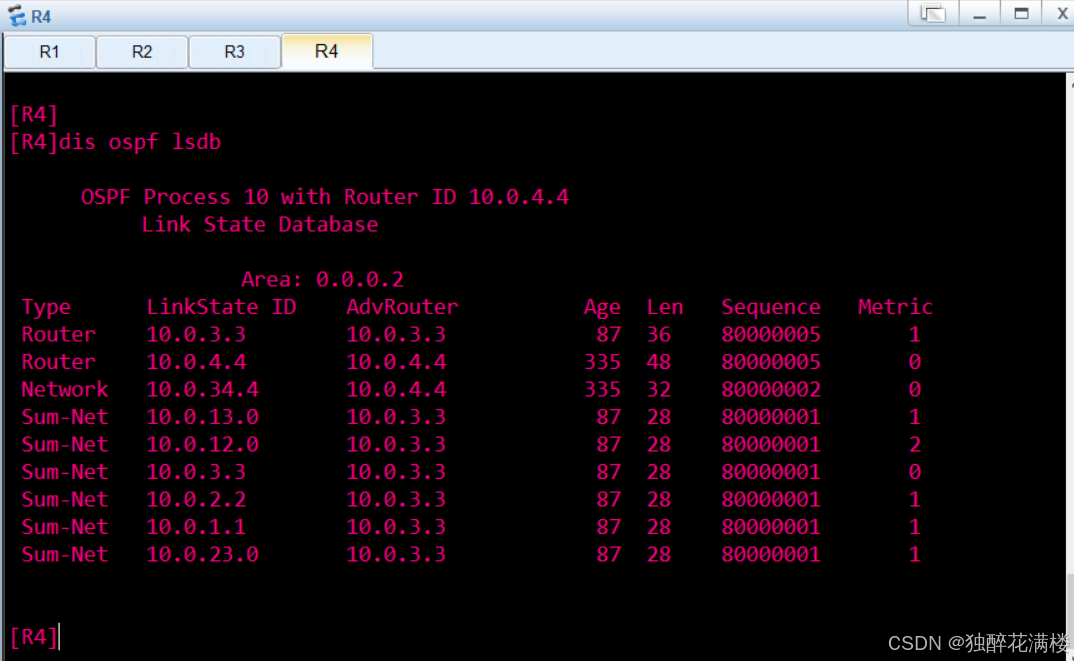Screen dimensions: 1074x661
Task: Click the R4 app icon in title bar
Action: click(x=16, y=16)
